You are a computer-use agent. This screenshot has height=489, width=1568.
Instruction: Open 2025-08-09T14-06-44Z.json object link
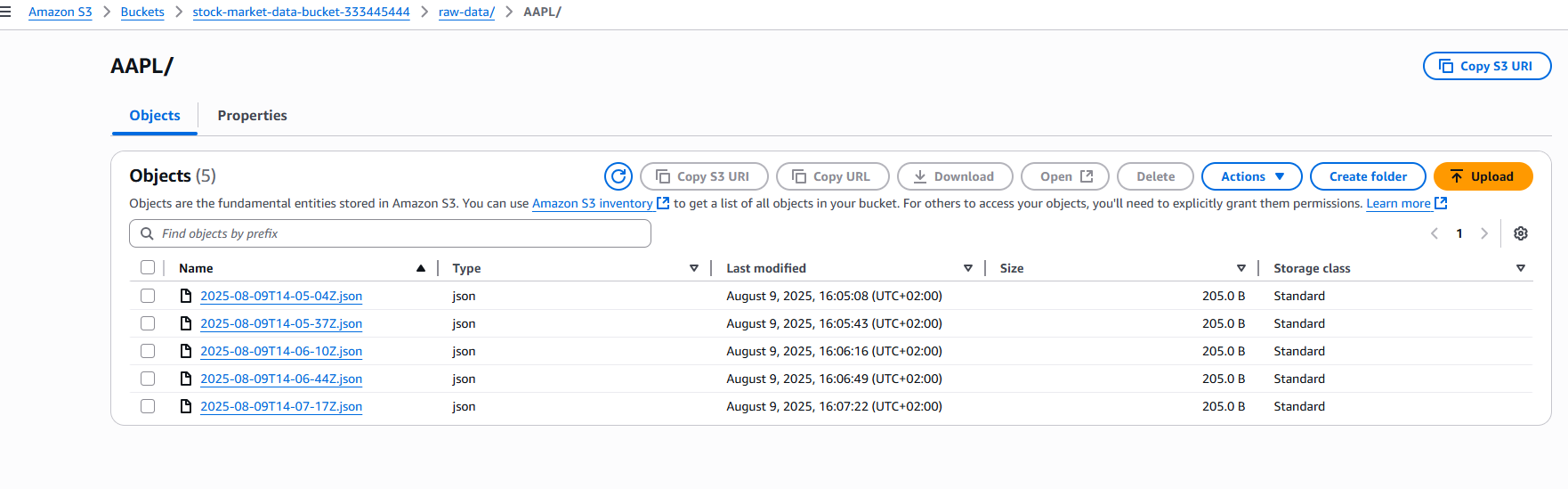(281, 379)
